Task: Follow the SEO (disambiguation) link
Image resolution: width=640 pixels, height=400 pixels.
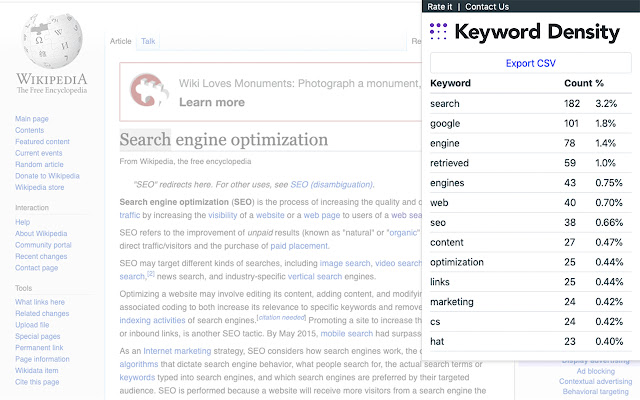Action: click(x=331, y=184)
